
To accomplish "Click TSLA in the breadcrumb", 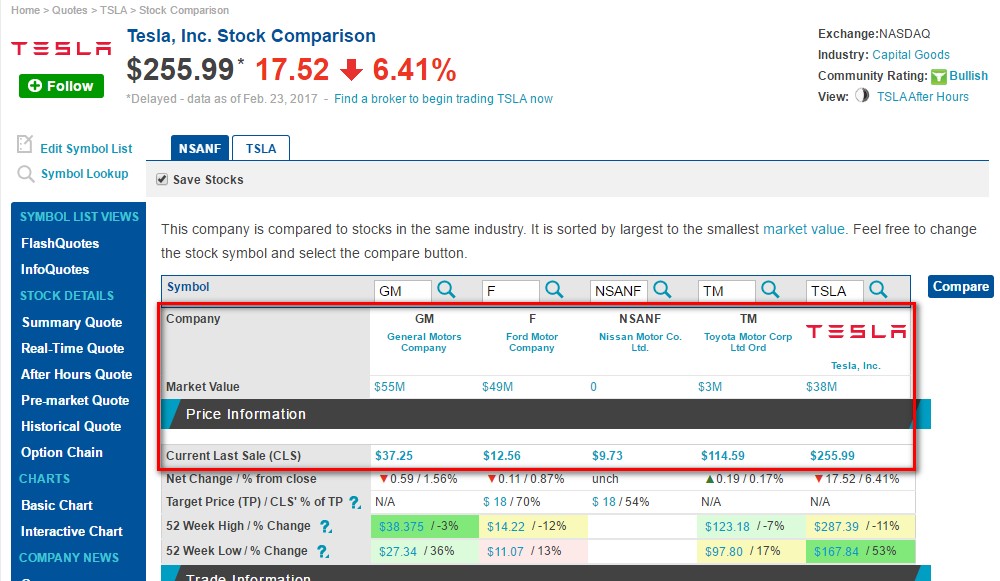I will (113, 10).
